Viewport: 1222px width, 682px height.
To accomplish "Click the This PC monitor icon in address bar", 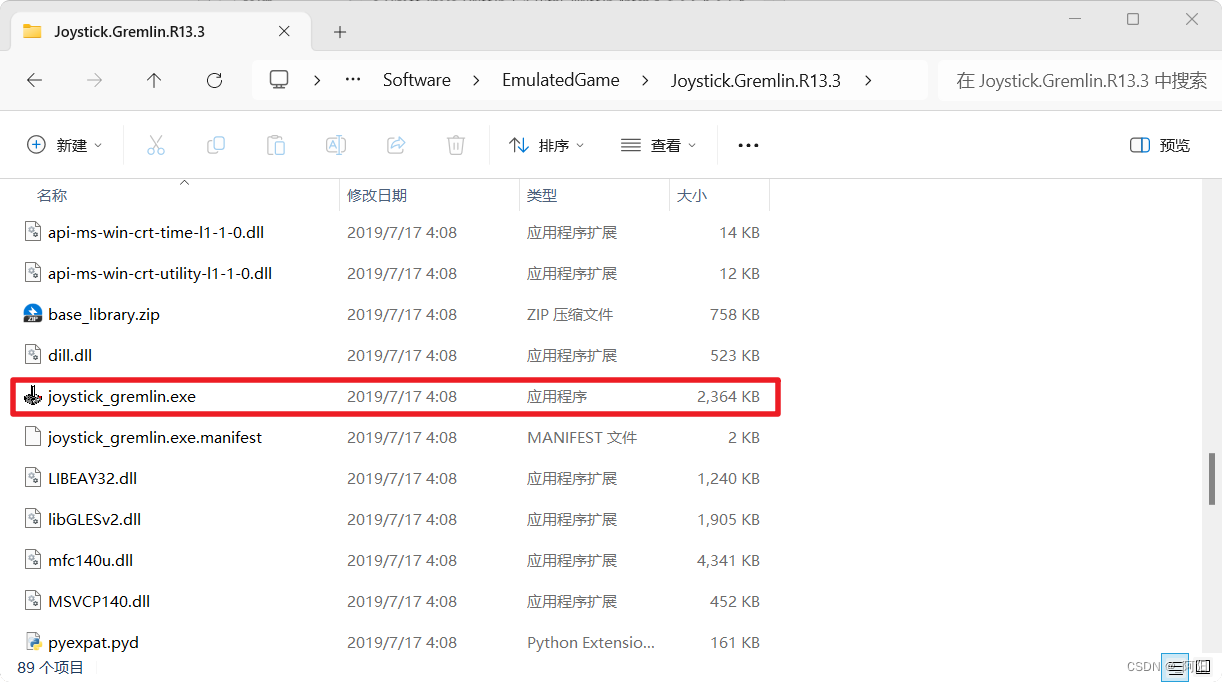I will 279,80.
